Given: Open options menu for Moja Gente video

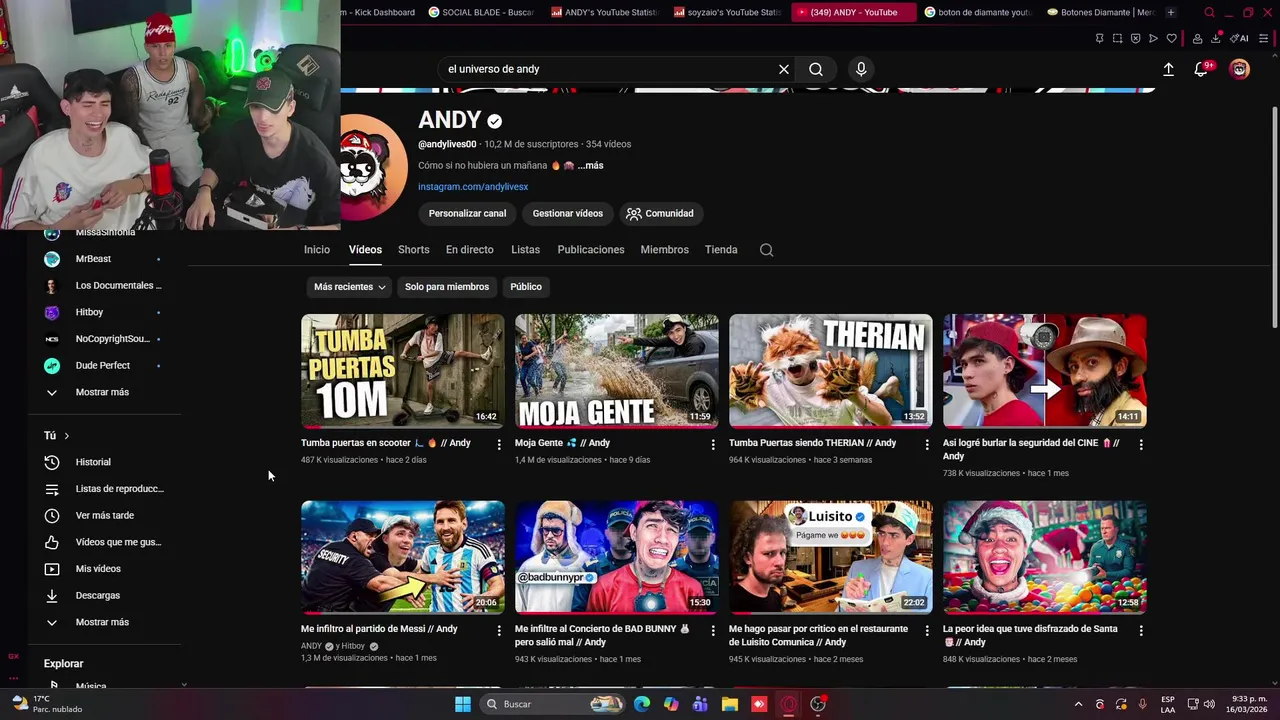Looking at the screenshot, I should [x=713, y=444].
